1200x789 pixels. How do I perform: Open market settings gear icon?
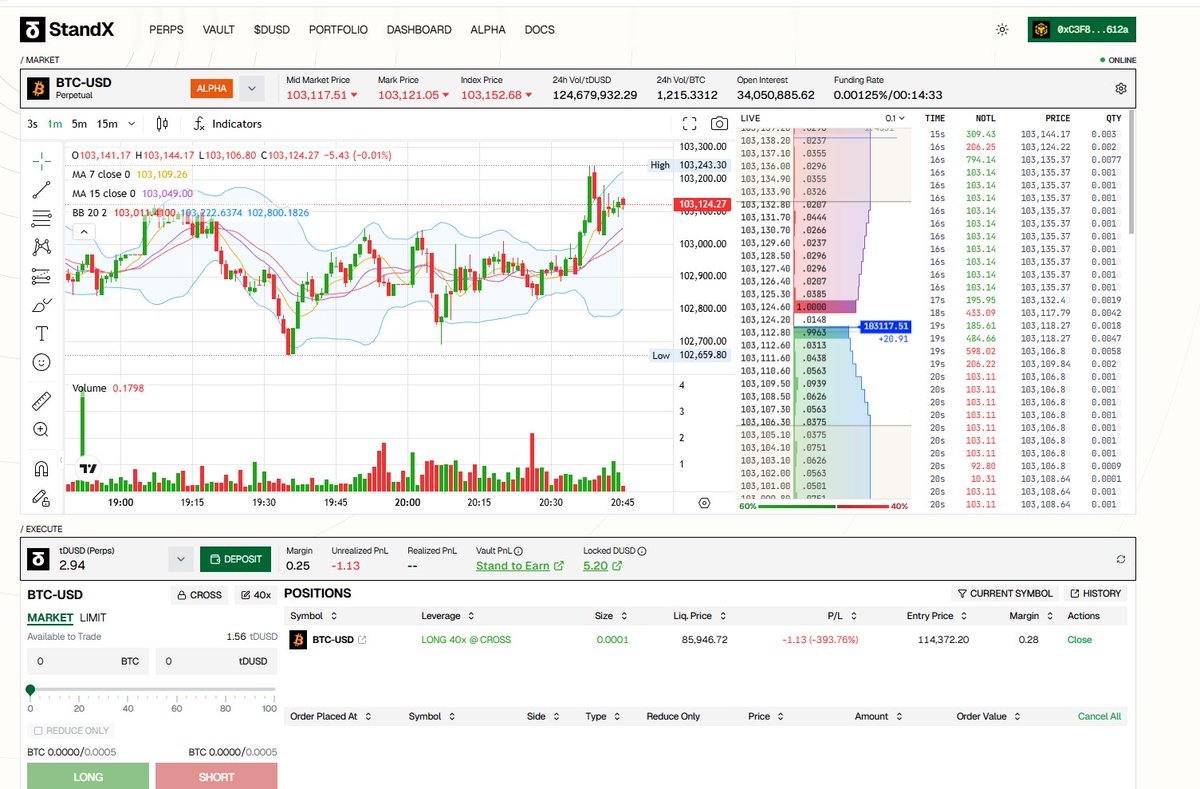pos(1121,89)
